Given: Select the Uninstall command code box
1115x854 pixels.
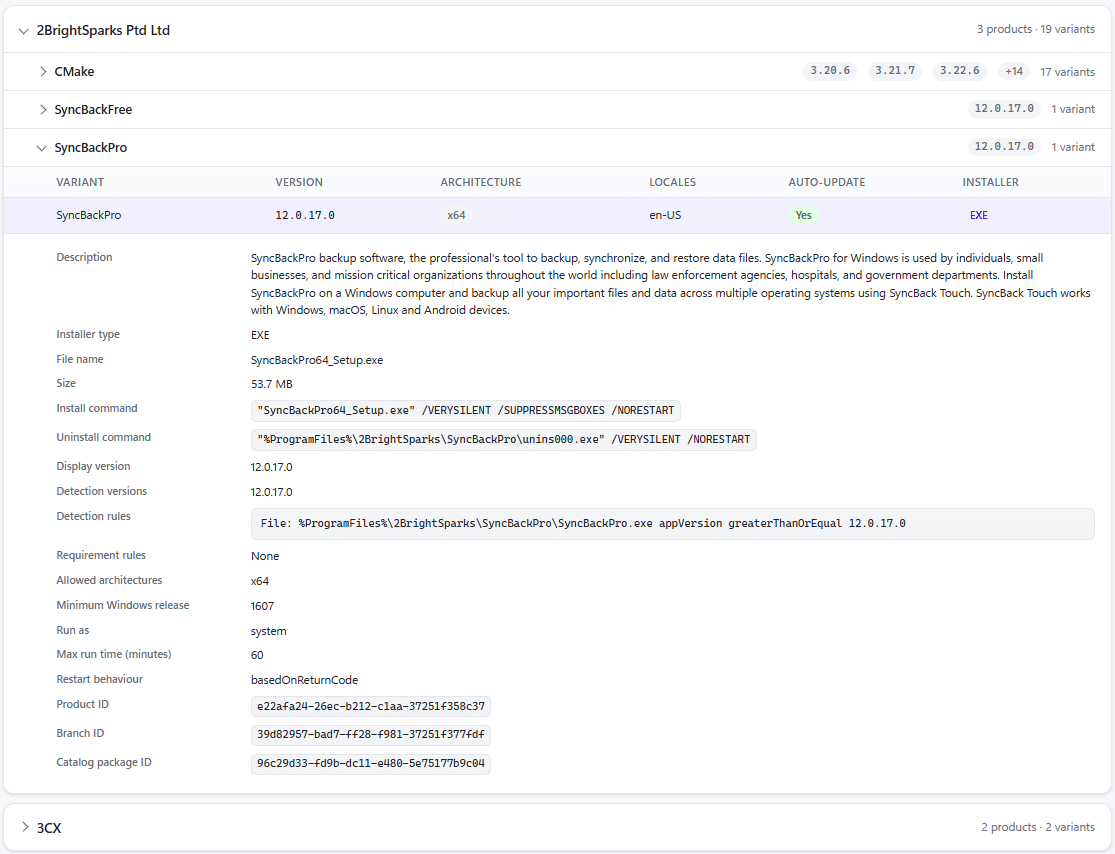Looking at the screenshot, I should point(503,439).
